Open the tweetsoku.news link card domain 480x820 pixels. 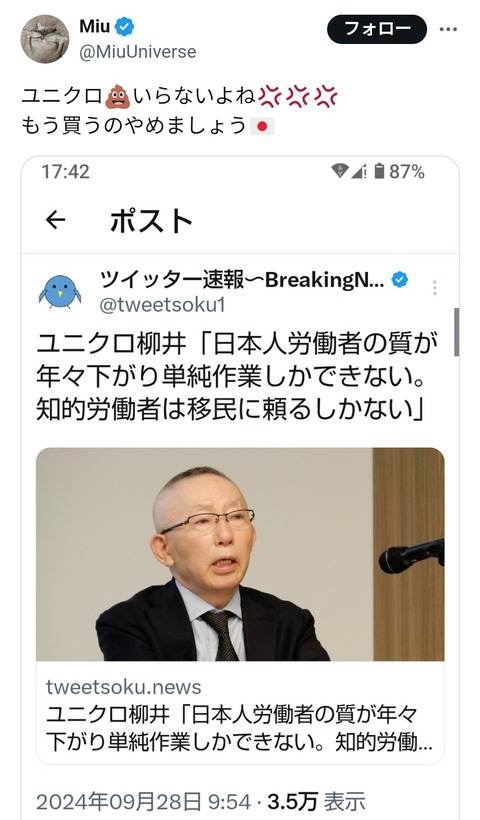[123, 687]
